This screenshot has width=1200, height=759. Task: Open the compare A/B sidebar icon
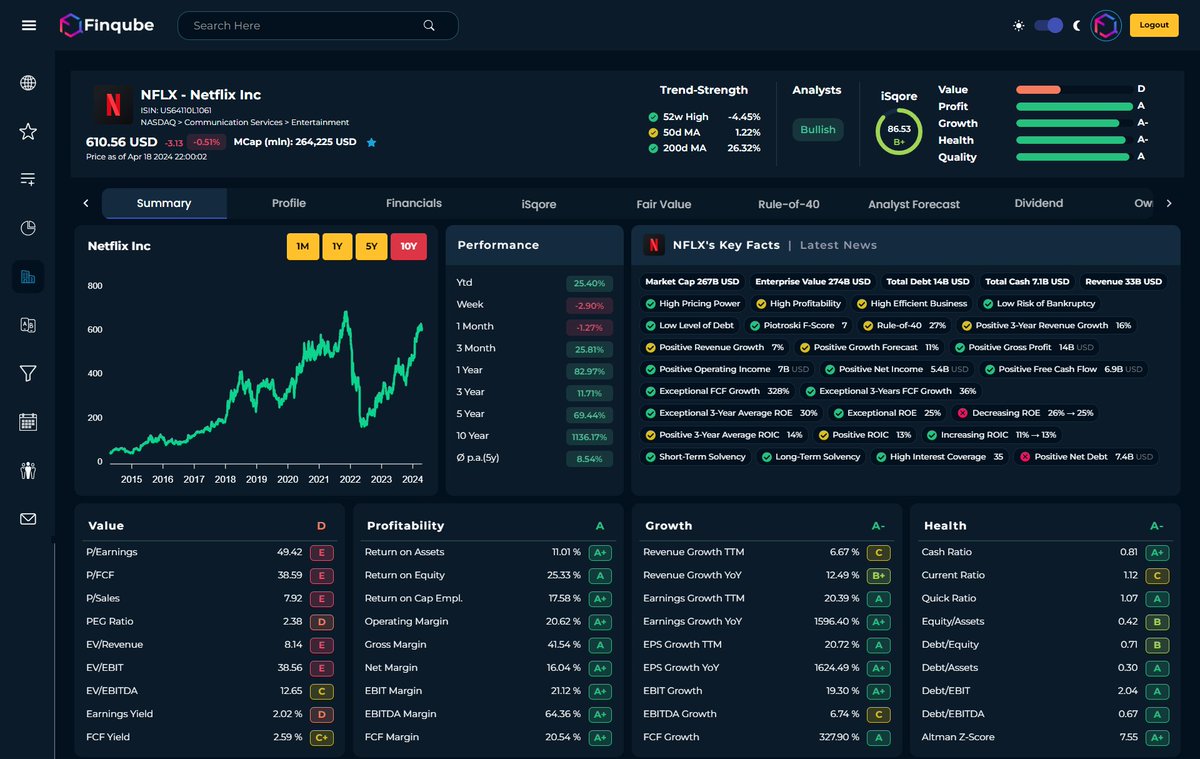coord(28,325)
